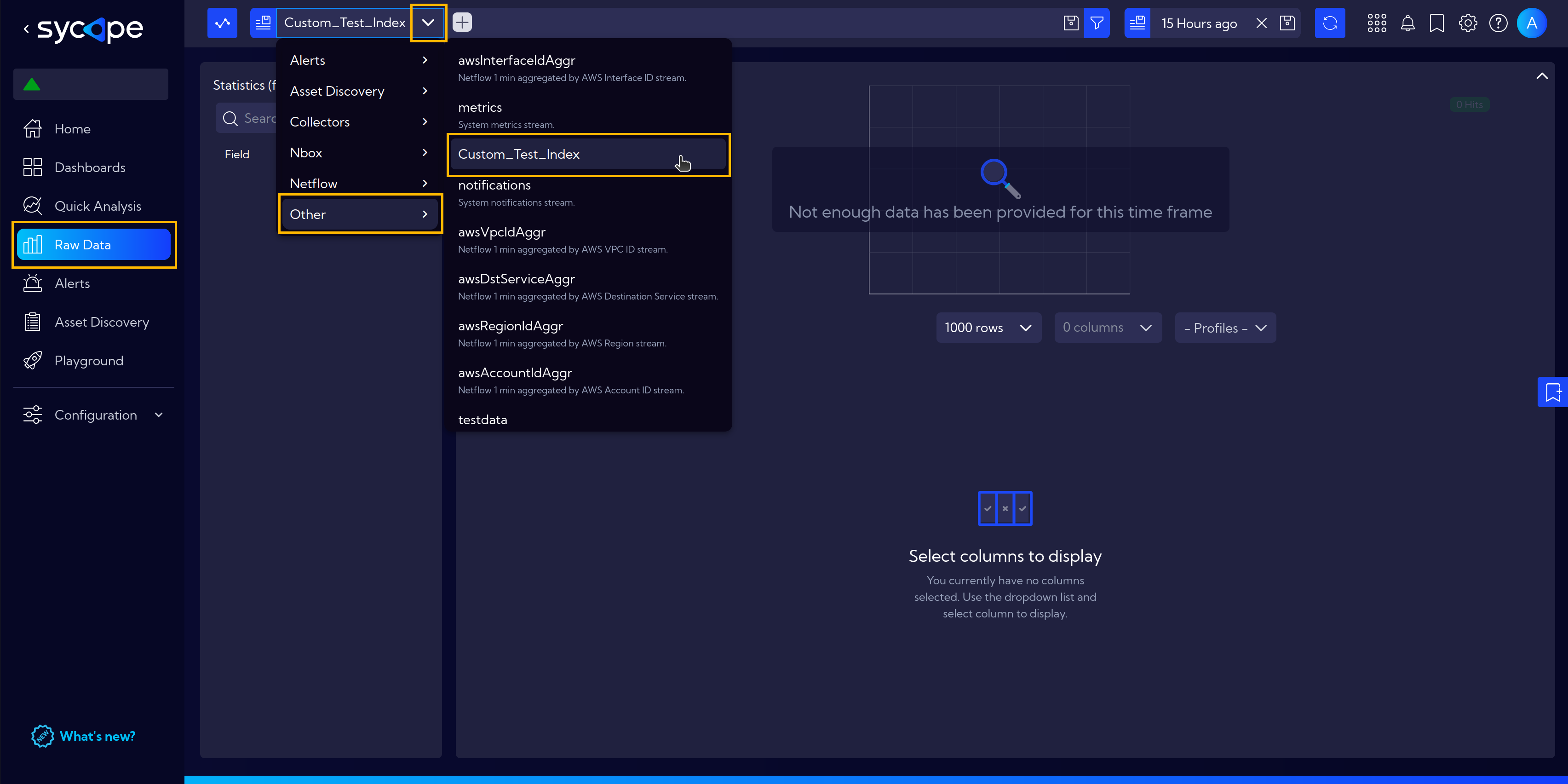The height and width of the screenshot is (784, 1568).
Task: Choose the awsVpcIdAggr stream
Action: 589,240
